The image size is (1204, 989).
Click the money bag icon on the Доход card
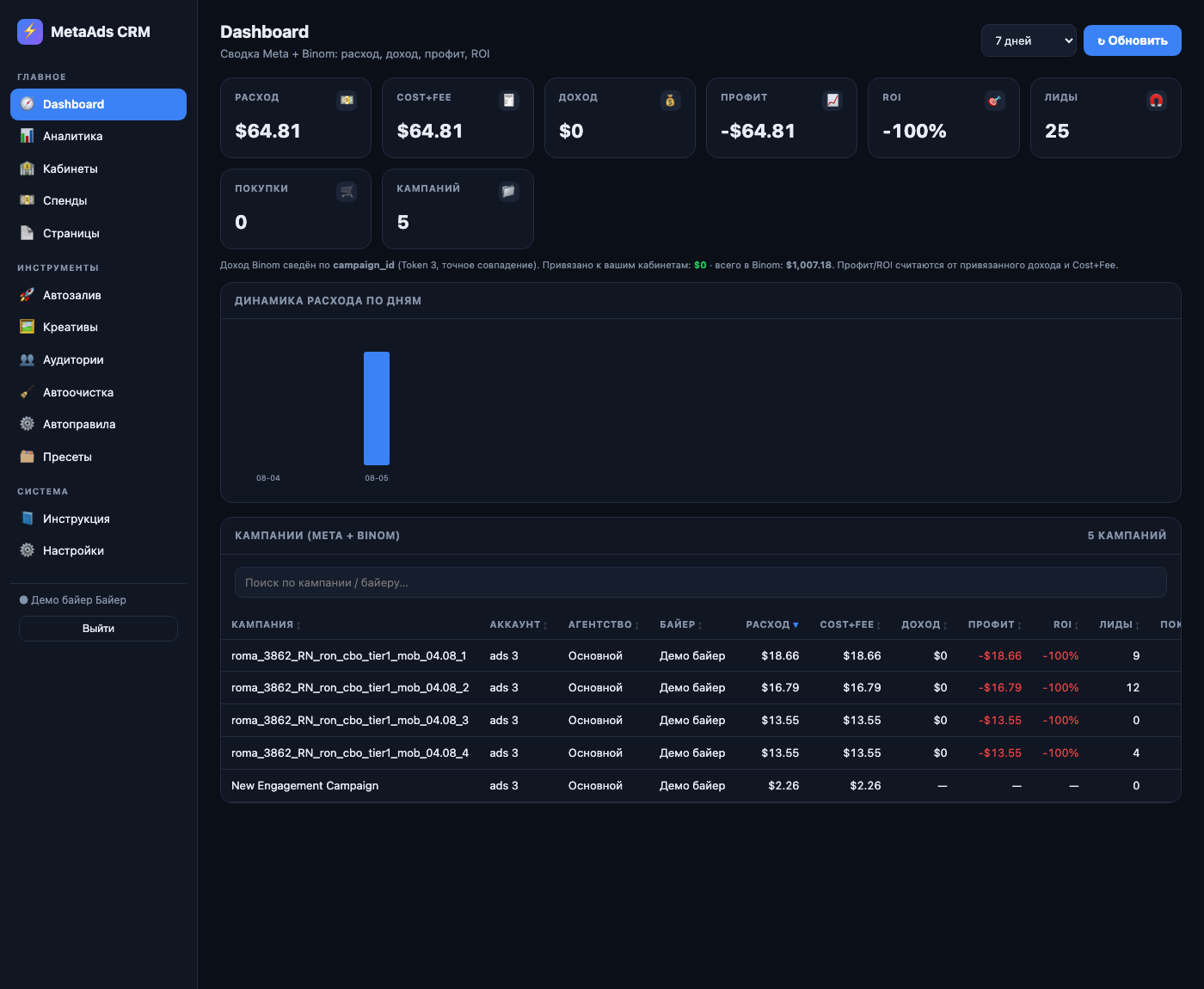click(x=671, y=101)
